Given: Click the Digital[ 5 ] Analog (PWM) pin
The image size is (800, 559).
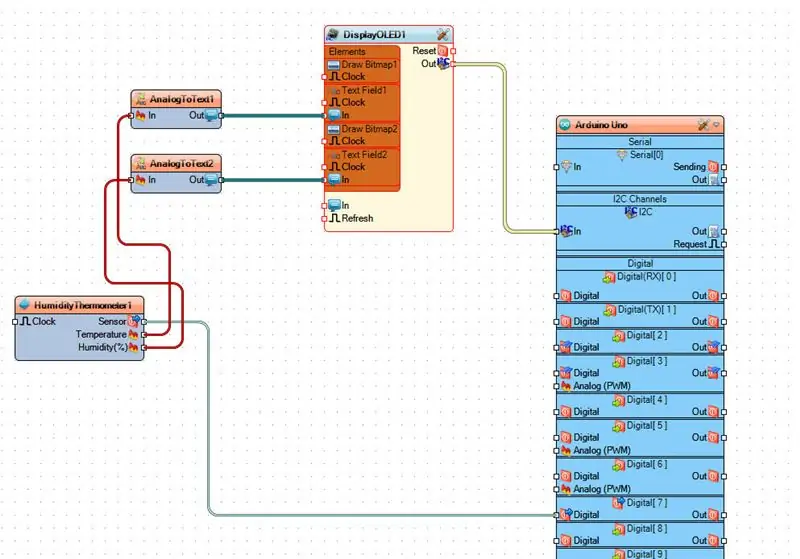Looking at the screenshot, I should (x=556, y=451).
